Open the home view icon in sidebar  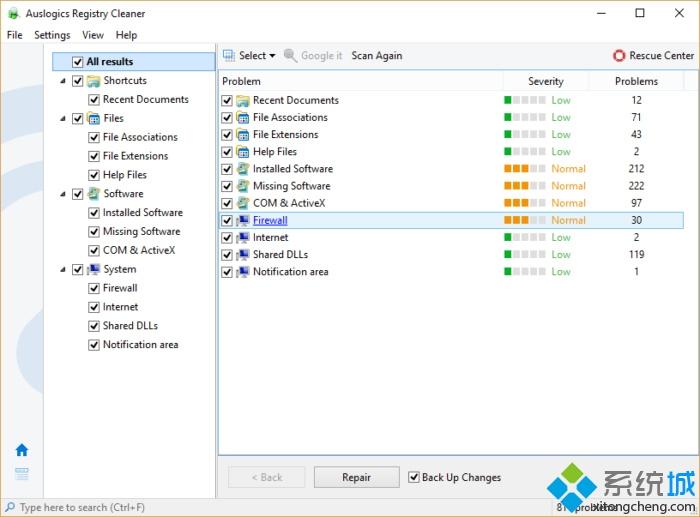click(x=22, y=450)
